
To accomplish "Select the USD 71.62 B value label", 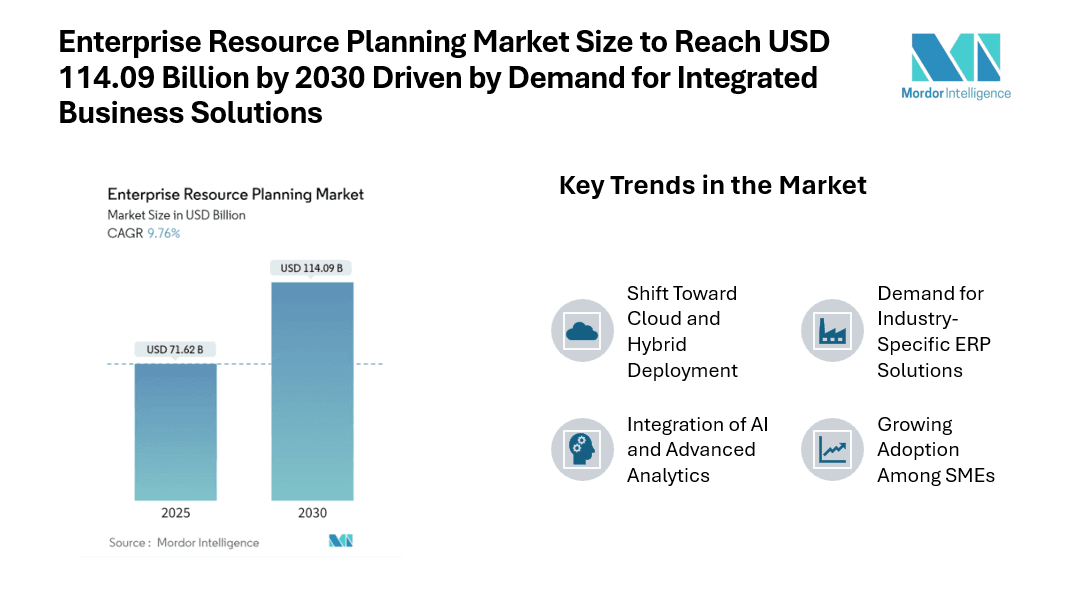I will (x=175, y=350).
